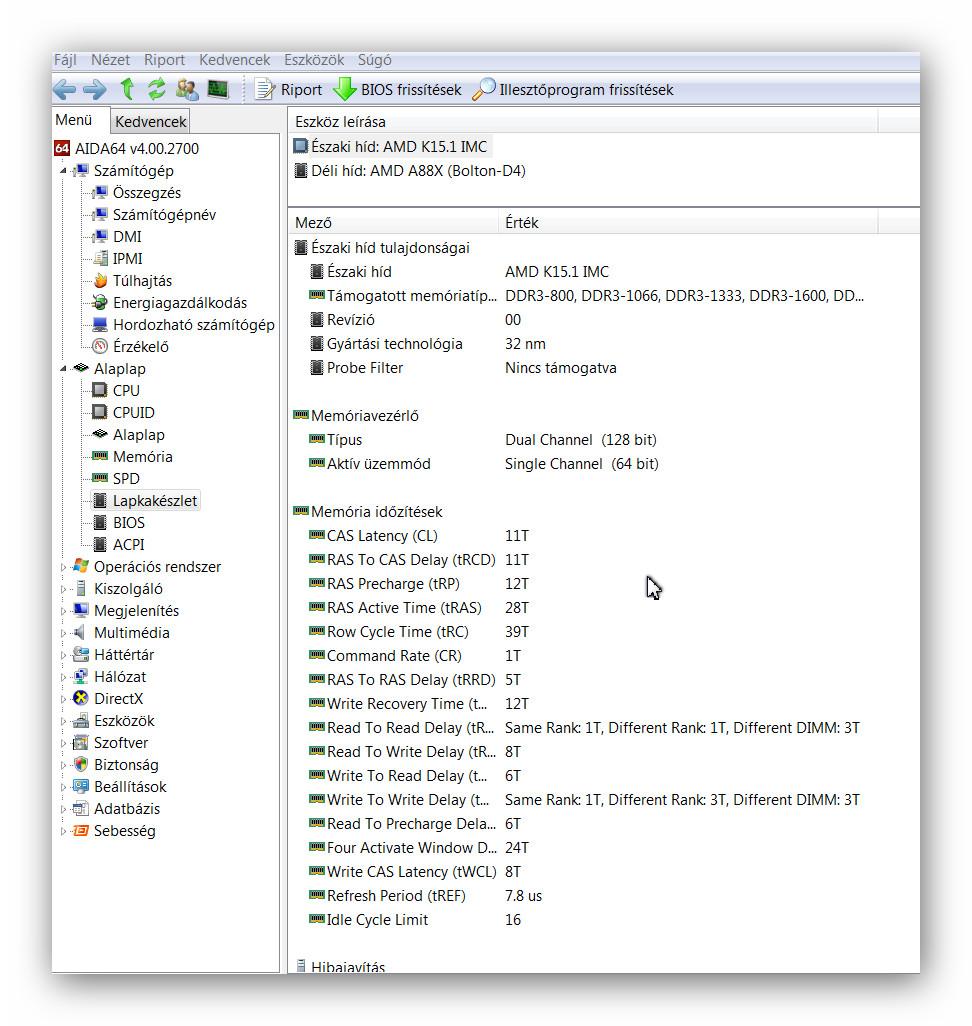
Task: Click the Sebesség benchmark icon
Action: (81, 831)
